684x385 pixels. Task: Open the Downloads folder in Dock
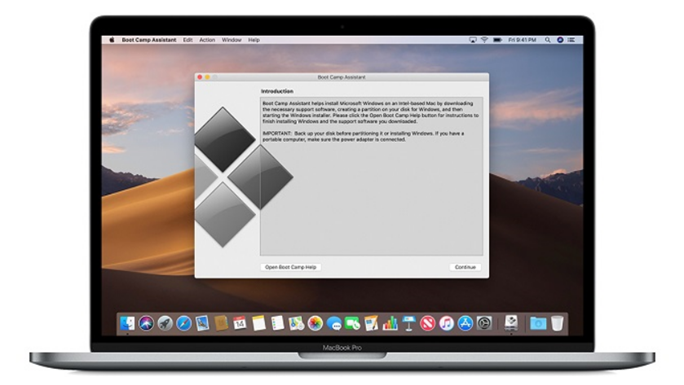(538, 324)
